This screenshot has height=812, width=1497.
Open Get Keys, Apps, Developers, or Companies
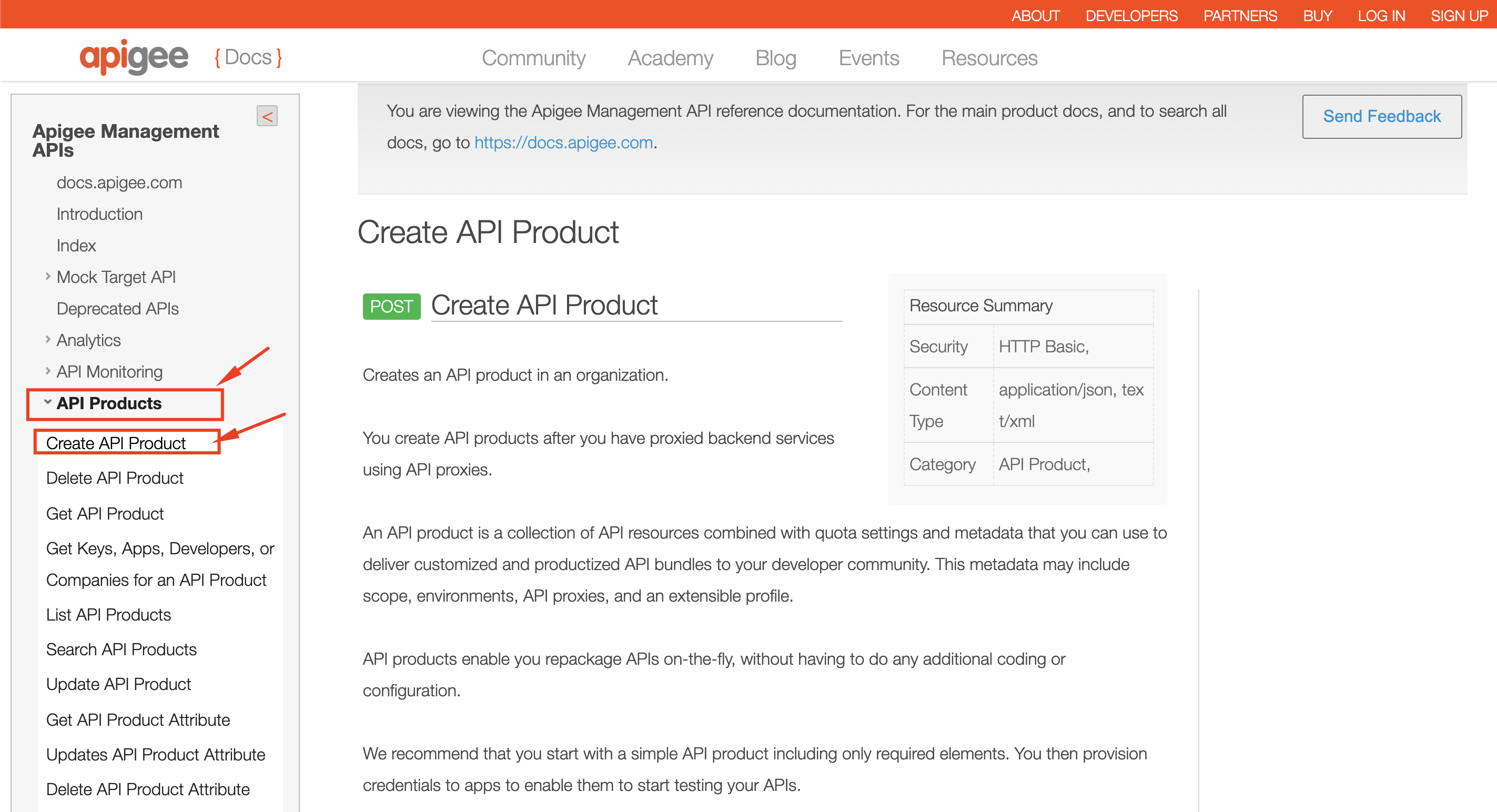160,564
